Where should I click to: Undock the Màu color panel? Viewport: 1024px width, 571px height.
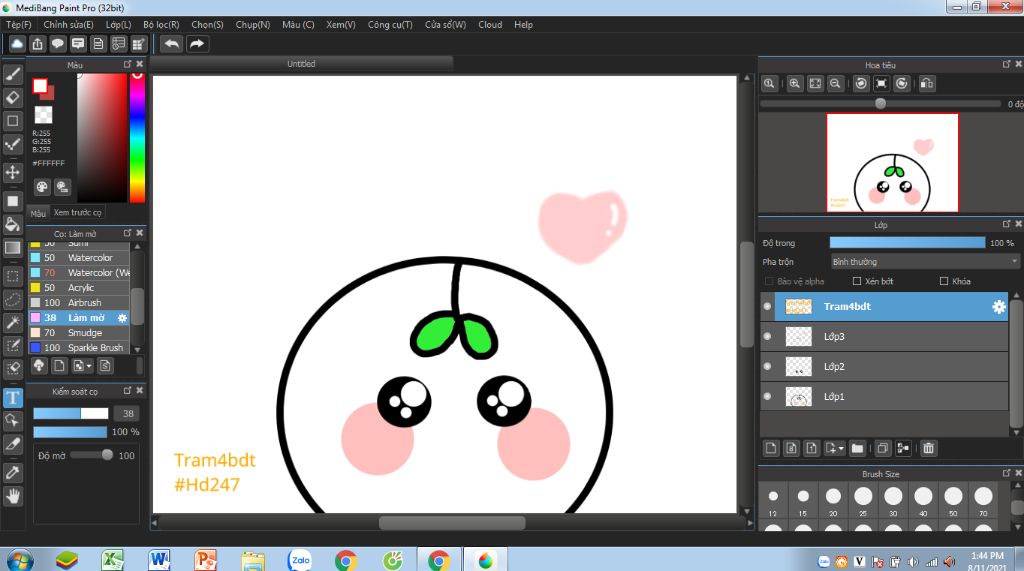127,65
